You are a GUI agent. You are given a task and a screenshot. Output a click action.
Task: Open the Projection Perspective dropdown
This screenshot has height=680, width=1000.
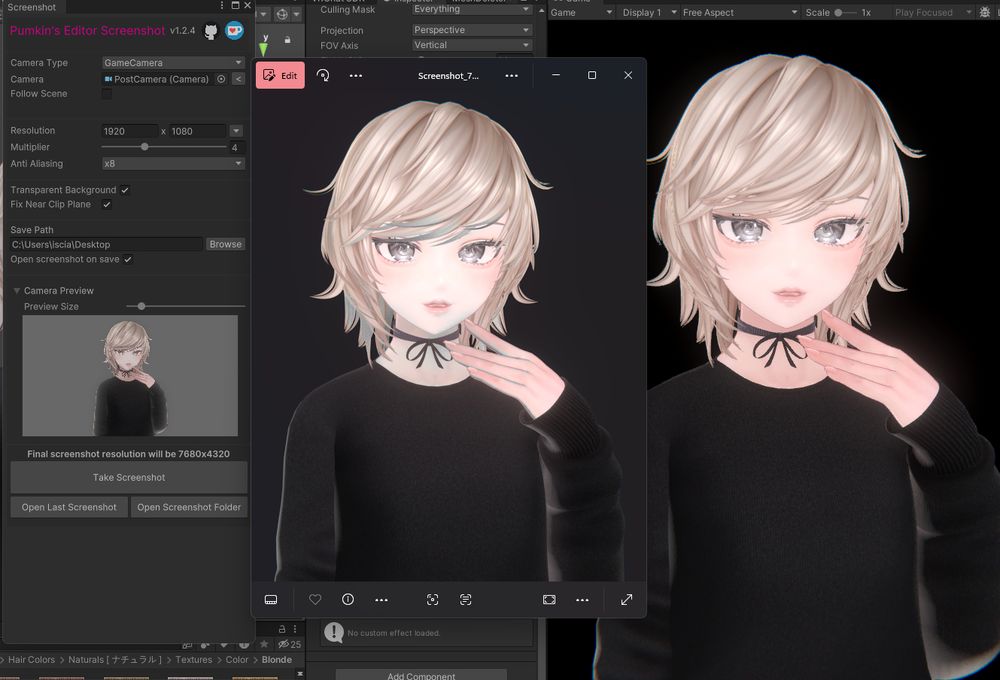pos(471,30)
